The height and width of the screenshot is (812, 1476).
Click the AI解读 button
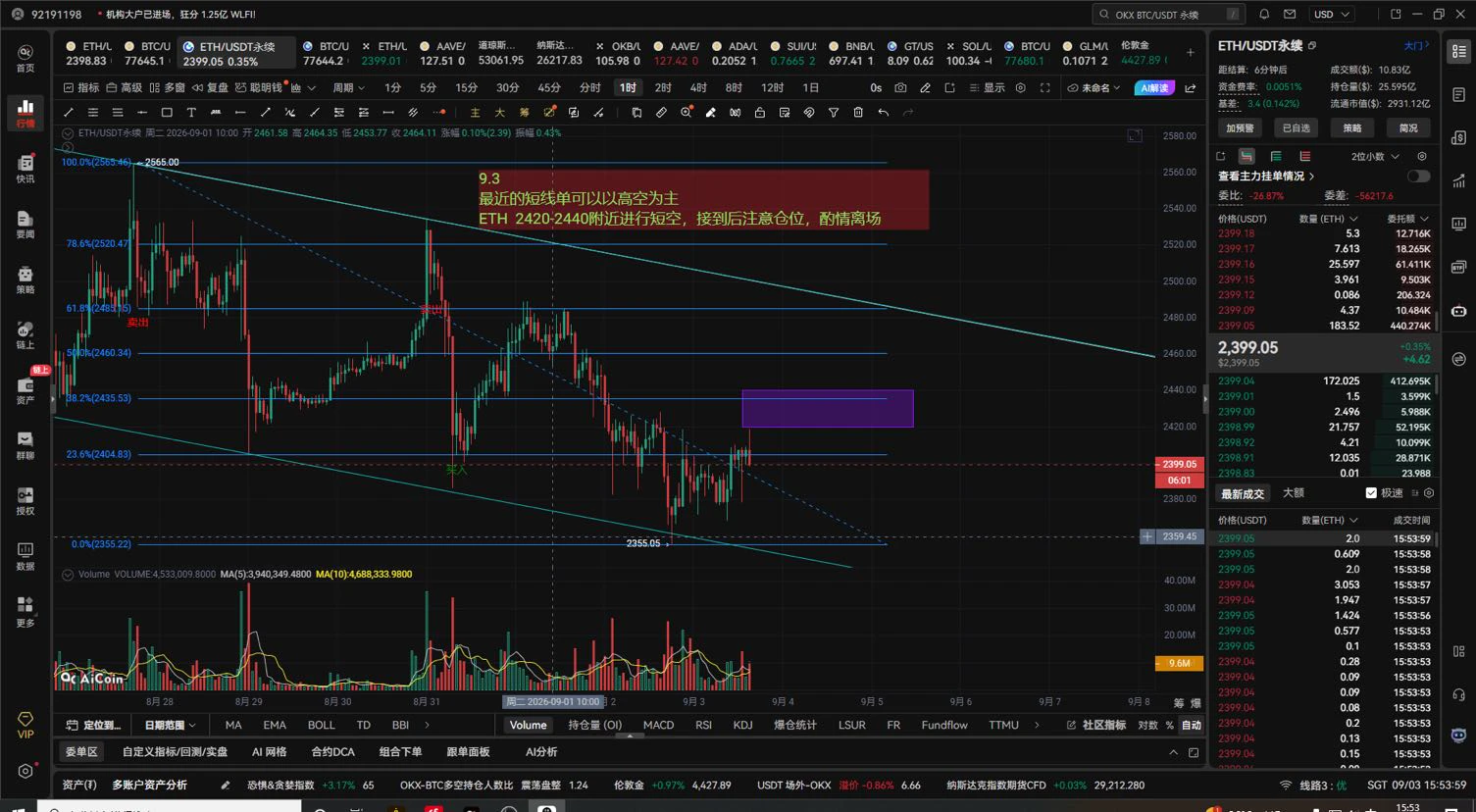(x=1154, y=88)
